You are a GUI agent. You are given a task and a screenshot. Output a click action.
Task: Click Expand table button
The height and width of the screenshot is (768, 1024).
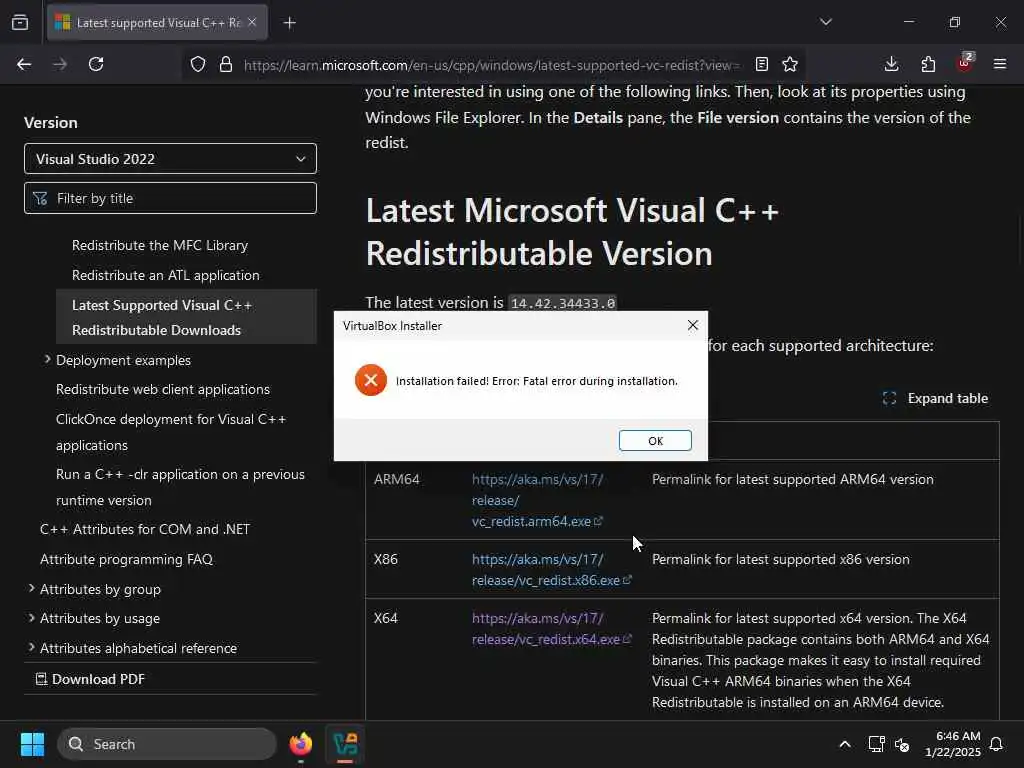tap(935, 398)
